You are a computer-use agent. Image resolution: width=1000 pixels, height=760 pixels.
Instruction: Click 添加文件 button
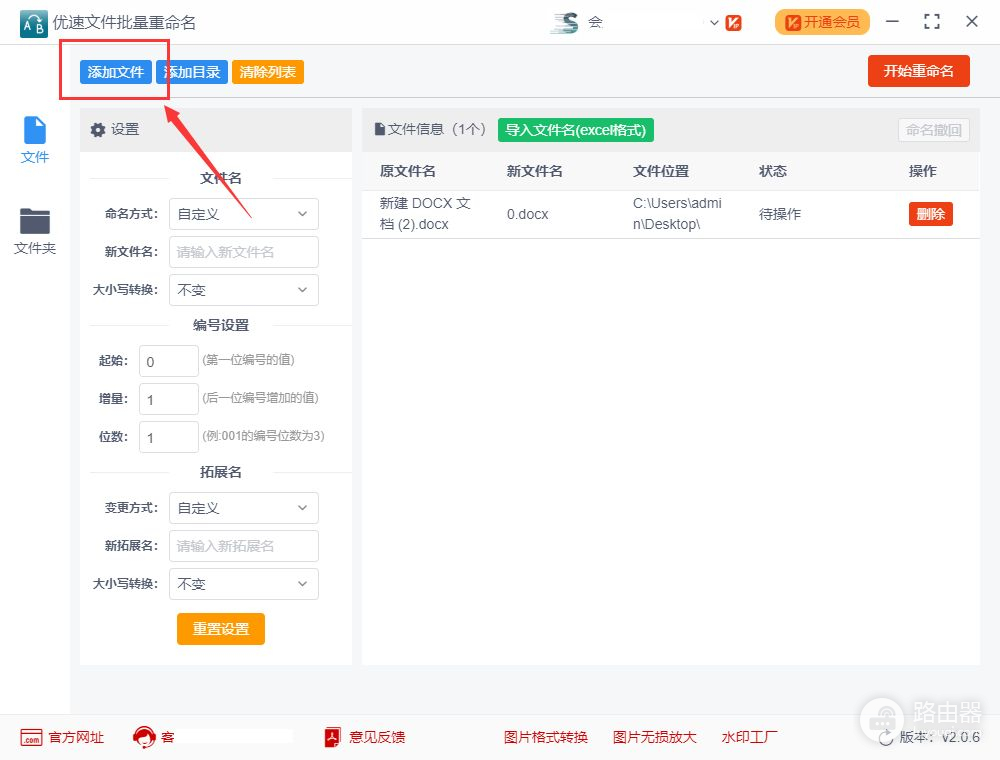coord(116,72)
